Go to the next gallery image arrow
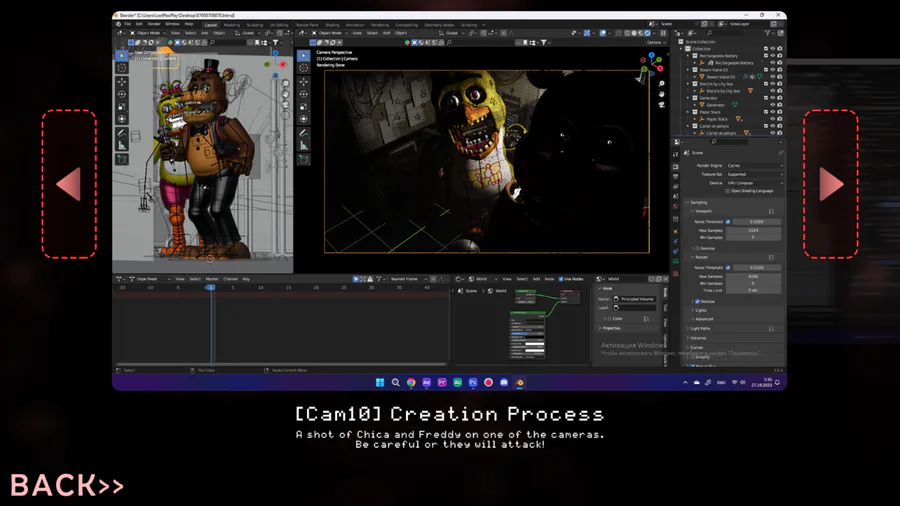900x506 pixels. point(831,184)
